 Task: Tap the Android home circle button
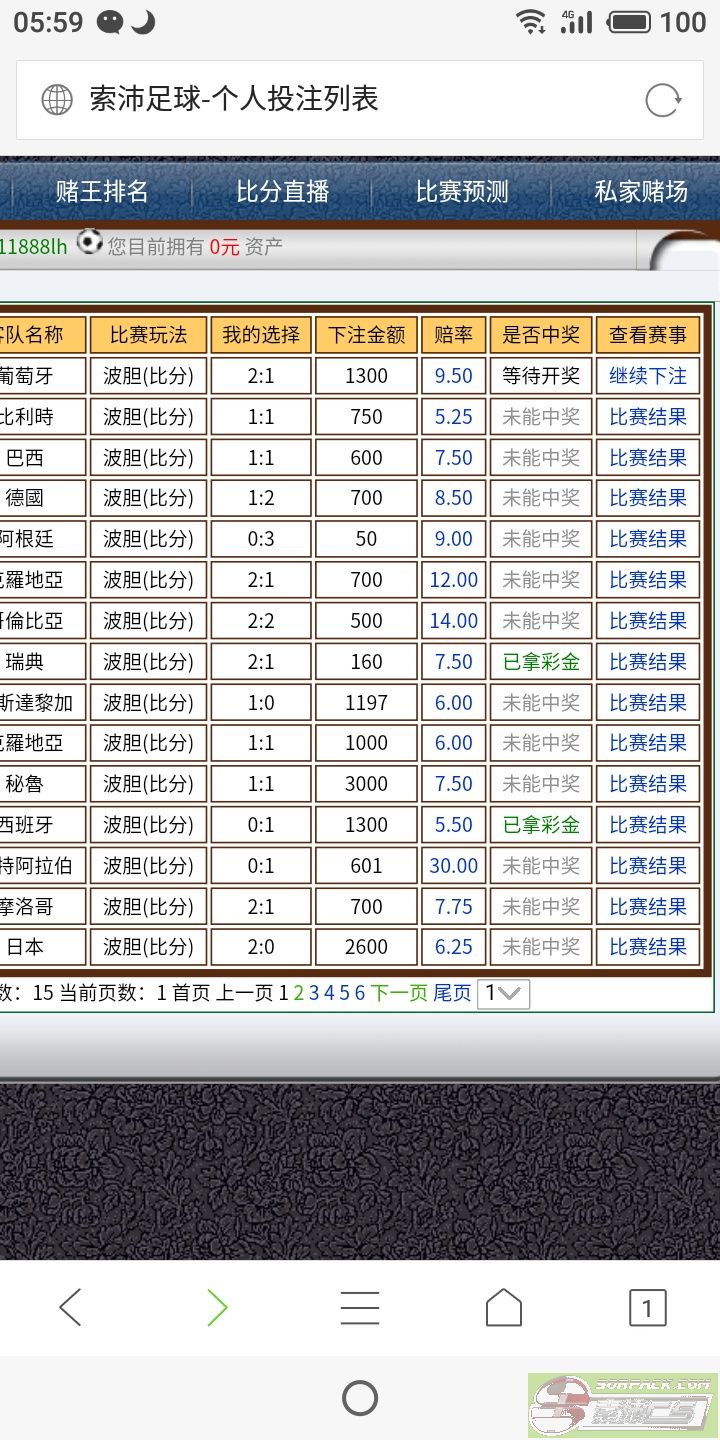pos(360,1398)
